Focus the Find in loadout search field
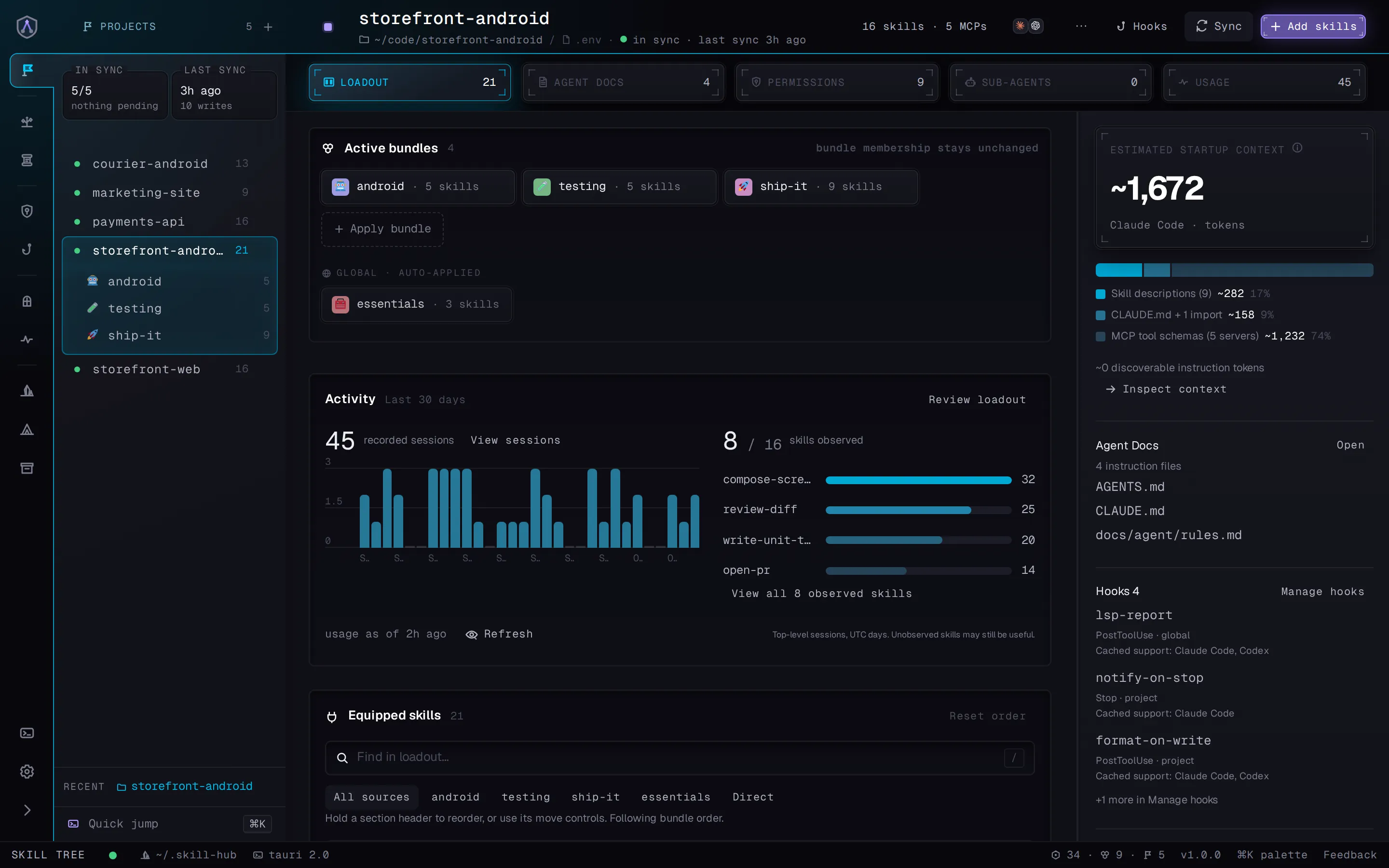The width and height of the screenshot is (1389, 868). pyautogui.click(x=680, y=758)
